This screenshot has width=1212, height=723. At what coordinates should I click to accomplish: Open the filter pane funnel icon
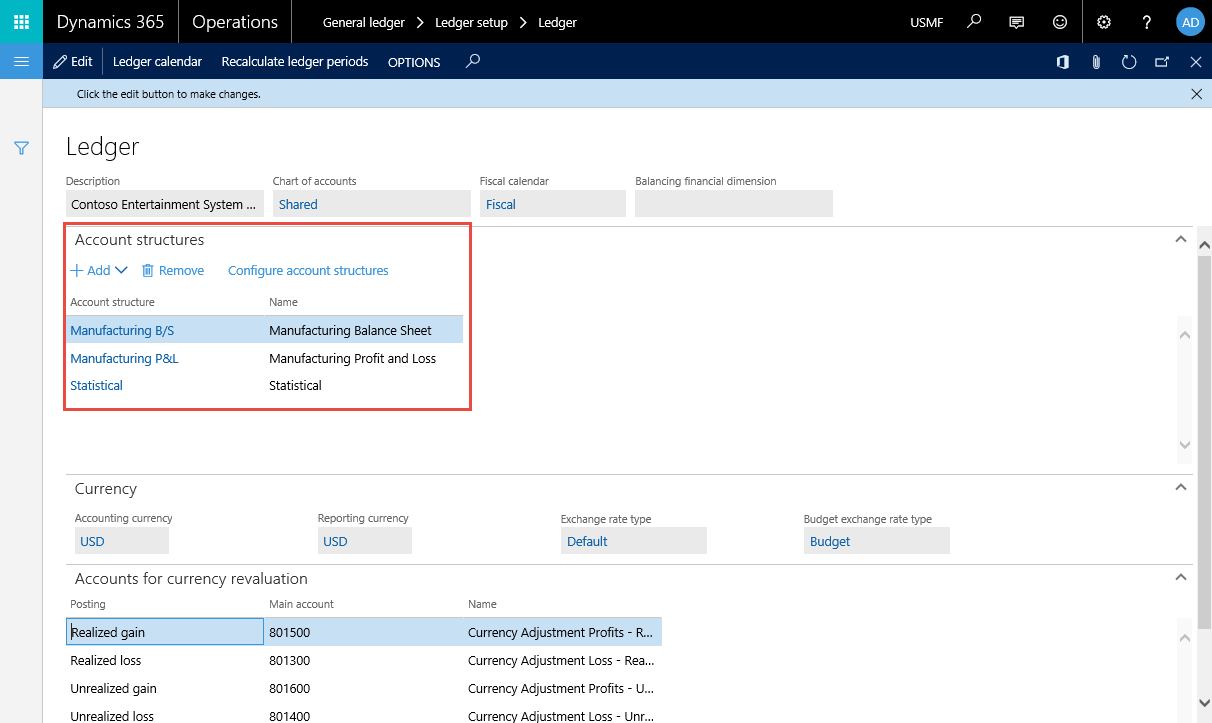pos(21,148)
